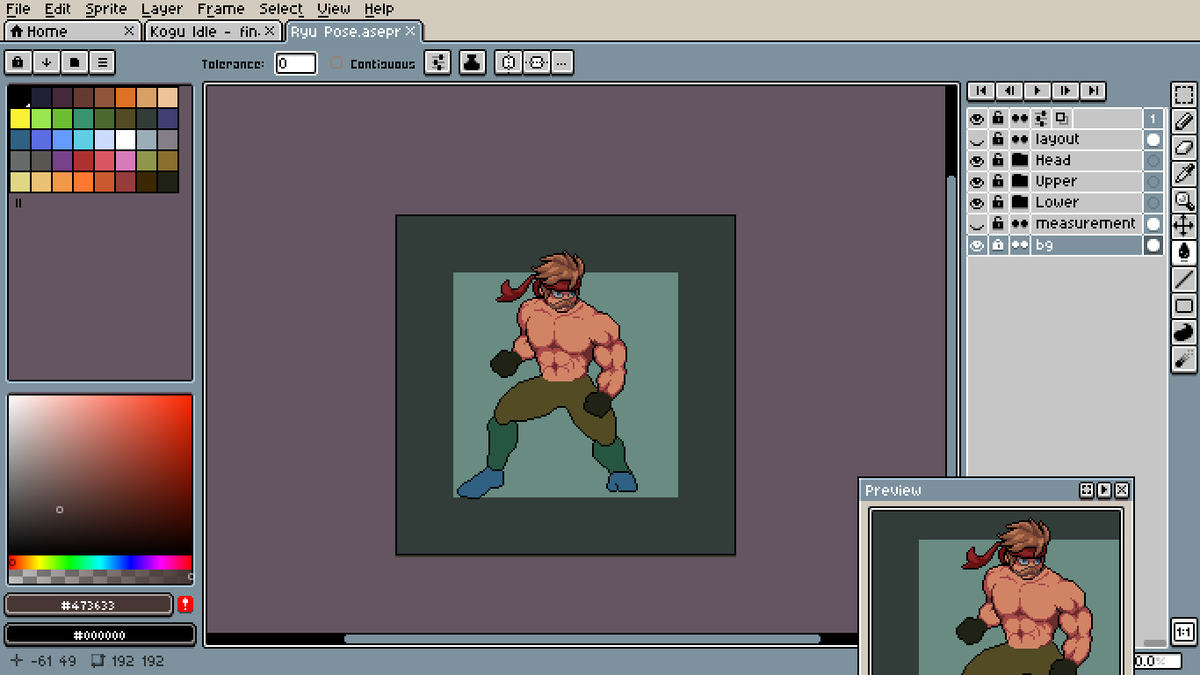Play animation in Preview window

[x=1104, y=490]
